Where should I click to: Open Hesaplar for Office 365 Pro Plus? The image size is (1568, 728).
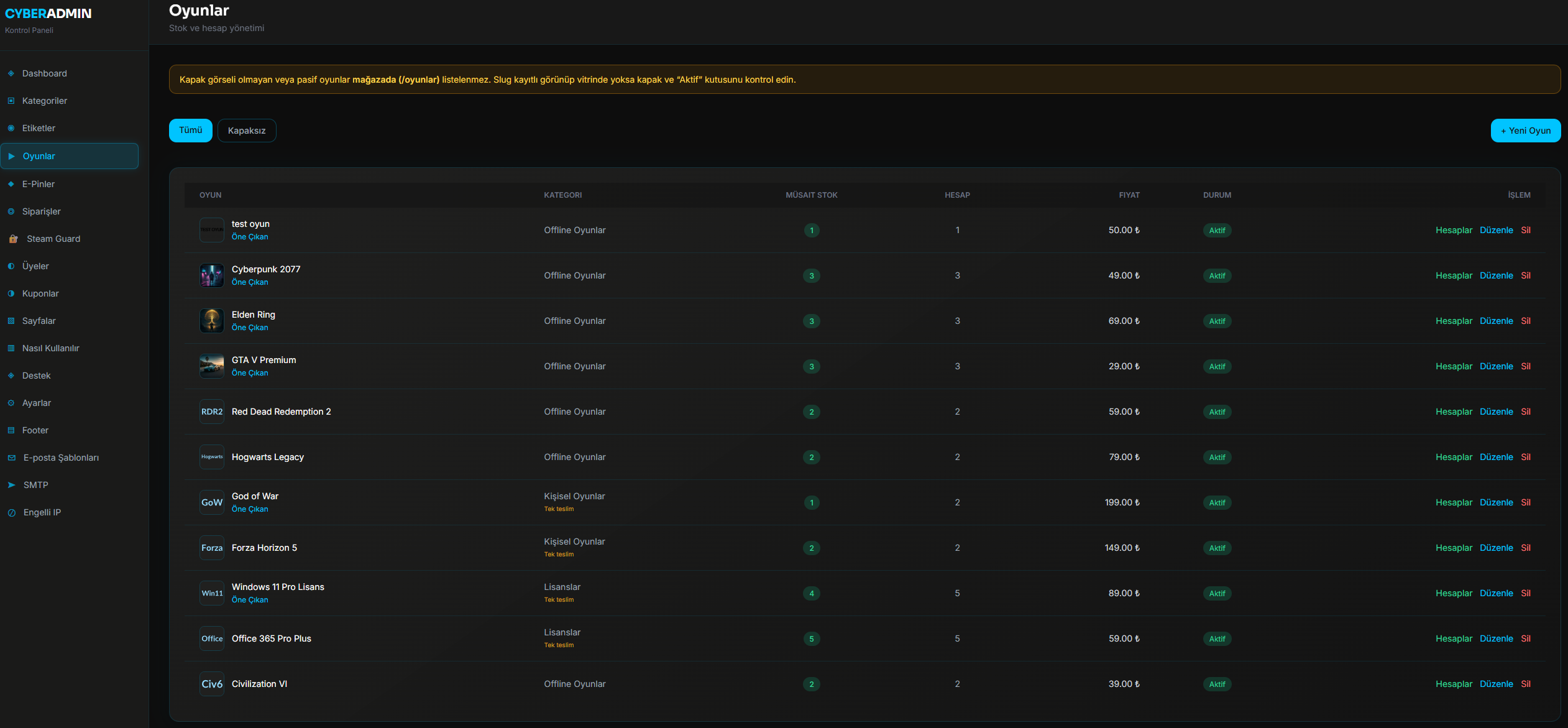click(1454, 638)
